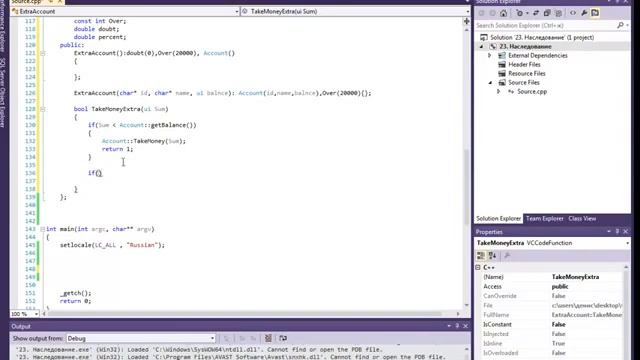640x360 pixels.
Task: Switch to the Class View tab
Action: (x=582, y=219)
